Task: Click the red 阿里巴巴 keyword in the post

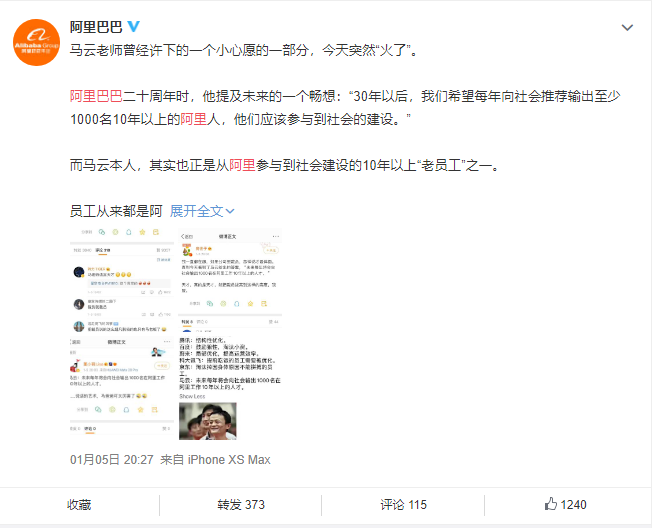Action: point(96,96)
